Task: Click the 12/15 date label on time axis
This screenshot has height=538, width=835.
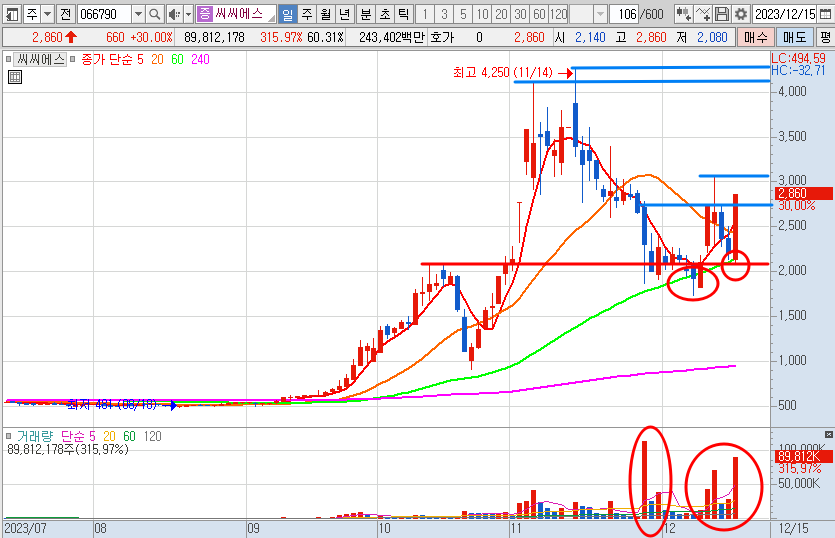Action: [x=793, y=528]
